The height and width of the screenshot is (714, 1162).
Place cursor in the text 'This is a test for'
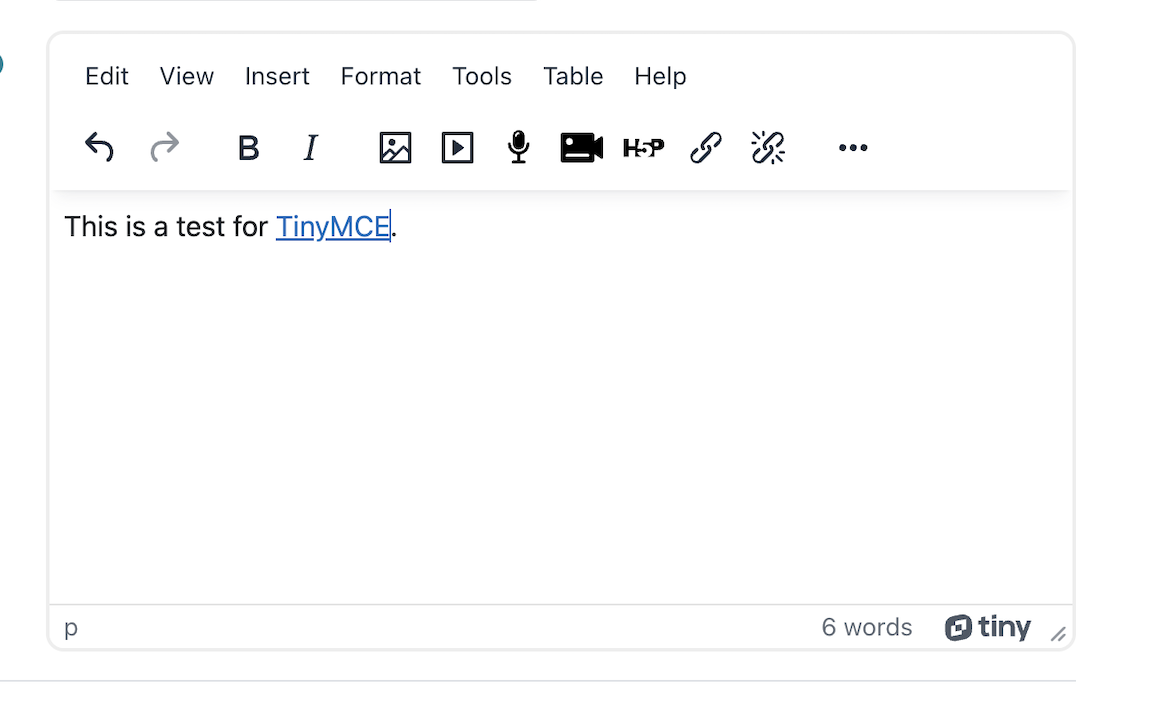tap(166, 227)
